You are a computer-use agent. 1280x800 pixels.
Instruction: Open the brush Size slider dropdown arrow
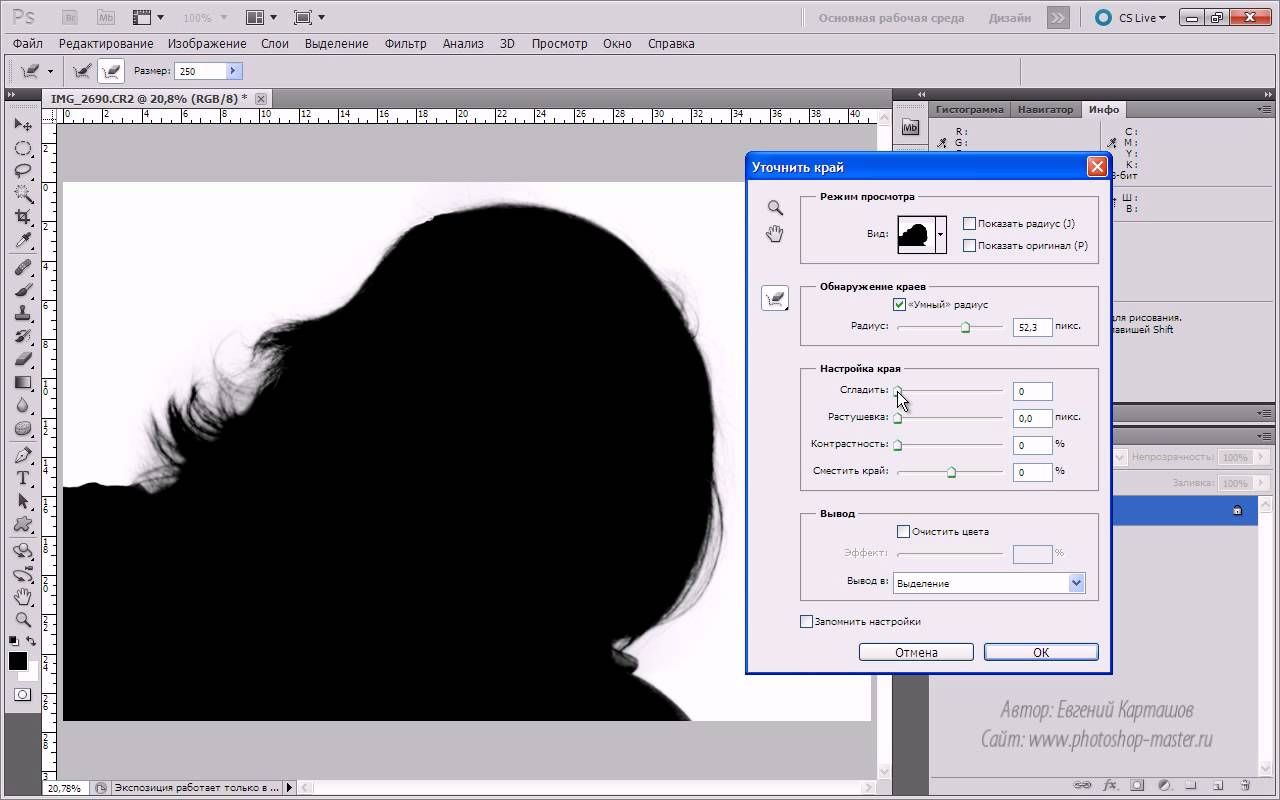pyautogui.click(x=233, y=71)
